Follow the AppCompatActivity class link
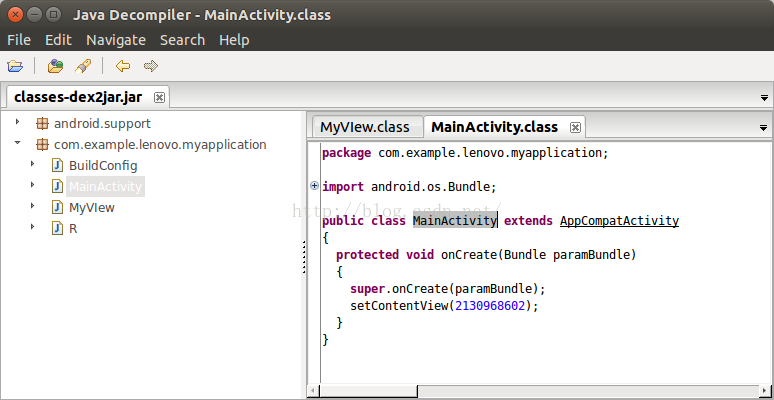The width and height of the screenshot is (774, 400). 619,220
